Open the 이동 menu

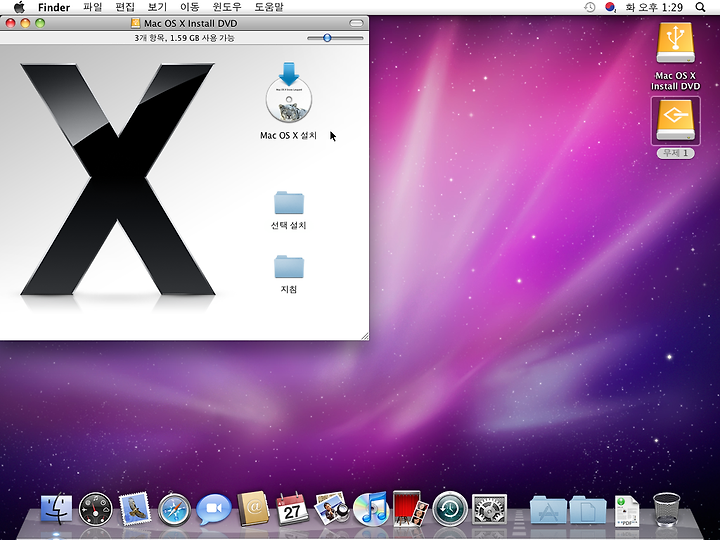pos(190,7)
